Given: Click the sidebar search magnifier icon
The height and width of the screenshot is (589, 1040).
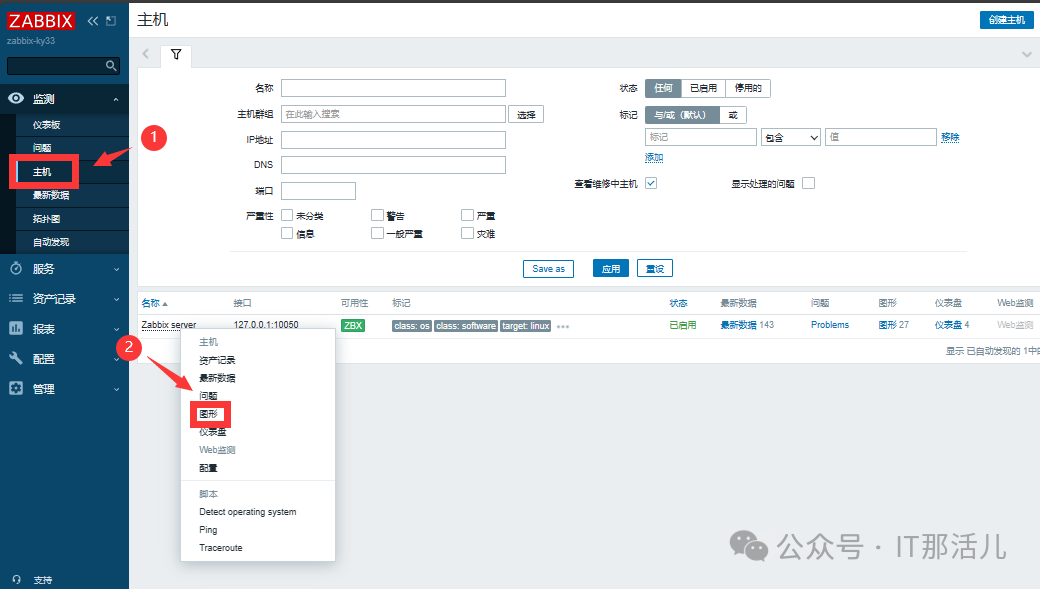Looking at the screenshot, I should [x=111, y=66].
